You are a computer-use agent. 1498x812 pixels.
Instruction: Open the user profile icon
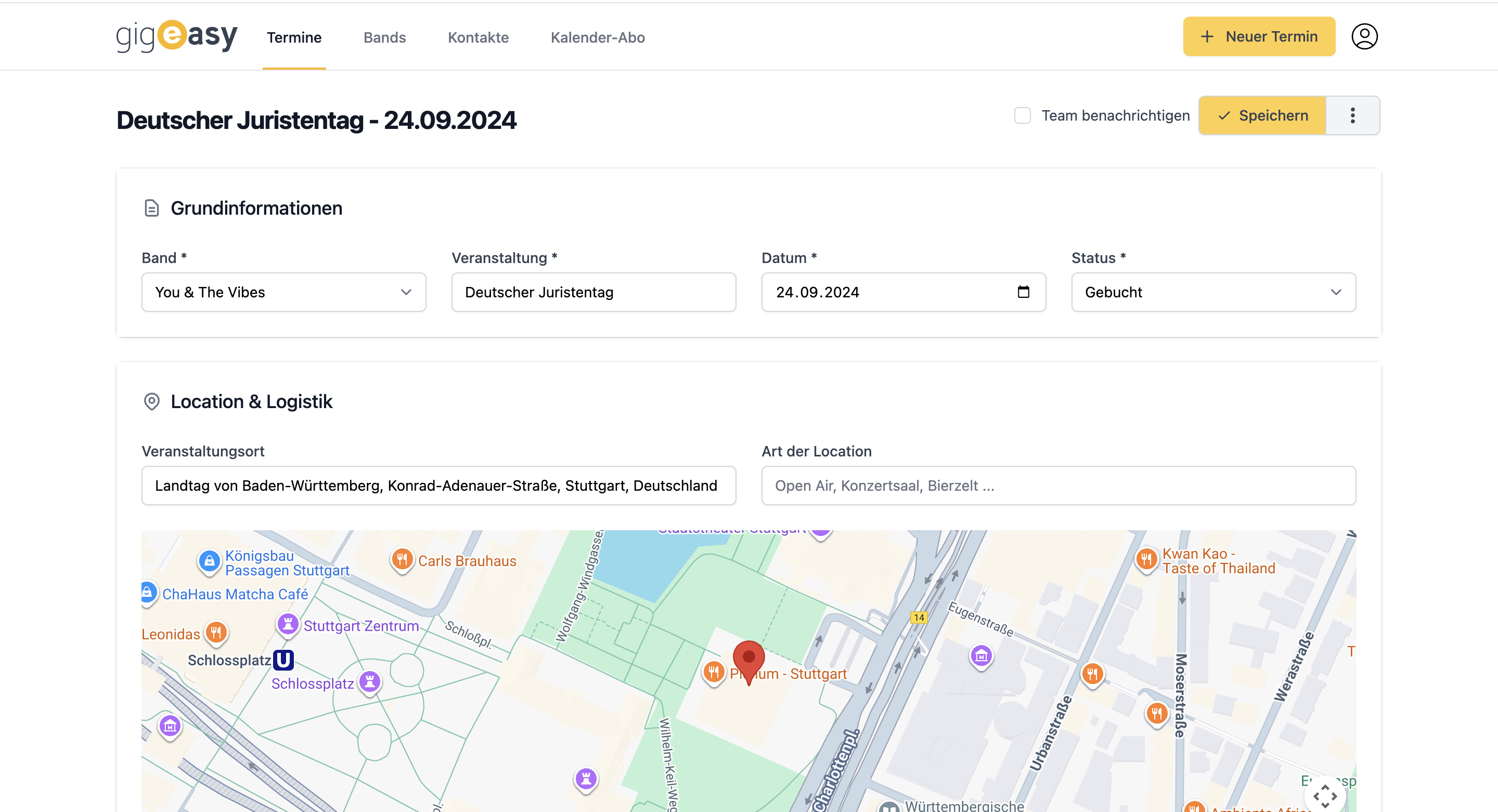pyautogui.click(x=1365, y=36)
